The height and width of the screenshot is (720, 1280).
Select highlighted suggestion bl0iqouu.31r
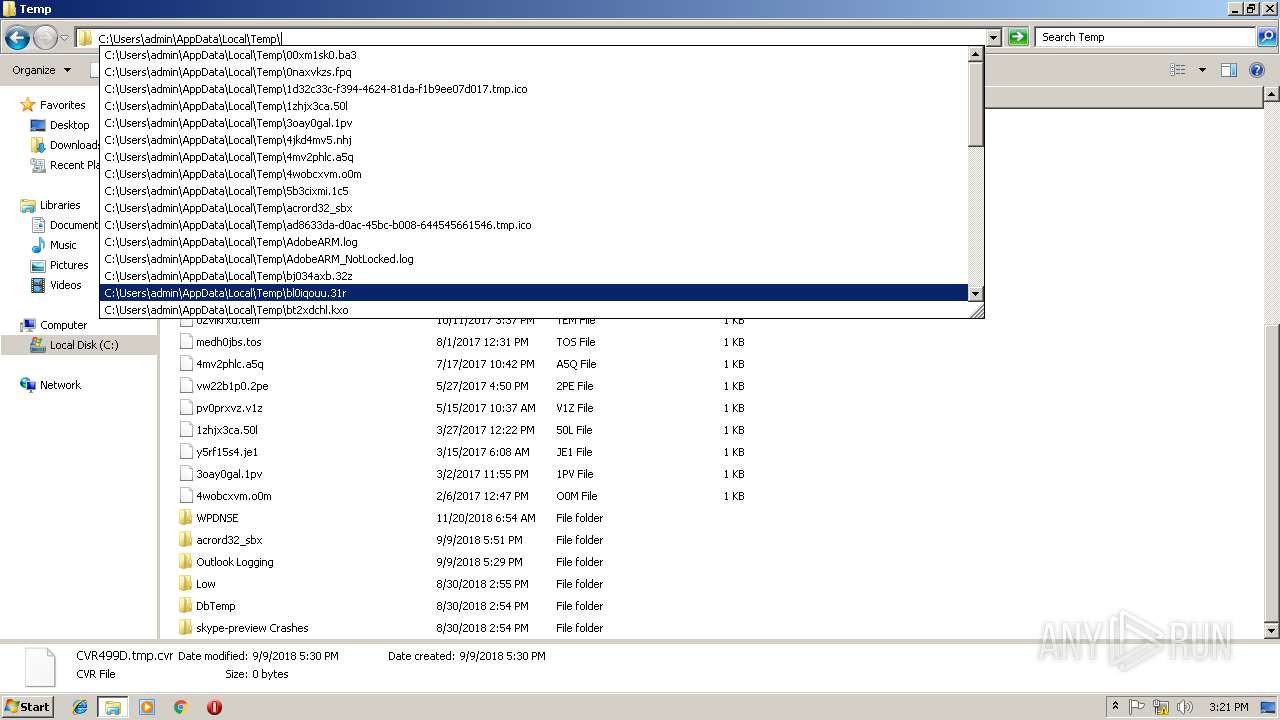click(534, 293)
